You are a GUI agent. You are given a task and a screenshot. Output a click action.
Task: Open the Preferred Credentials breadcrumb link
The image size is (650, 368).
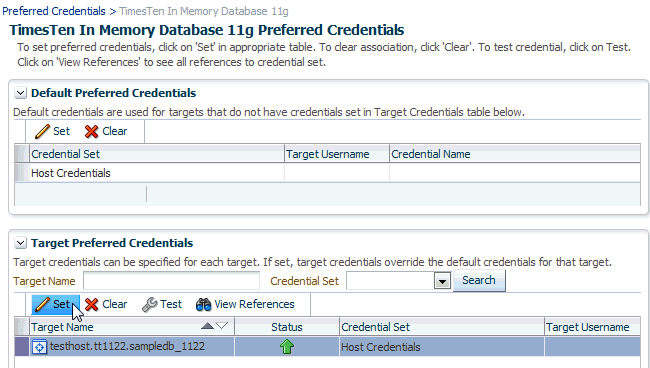click(54, 11)
